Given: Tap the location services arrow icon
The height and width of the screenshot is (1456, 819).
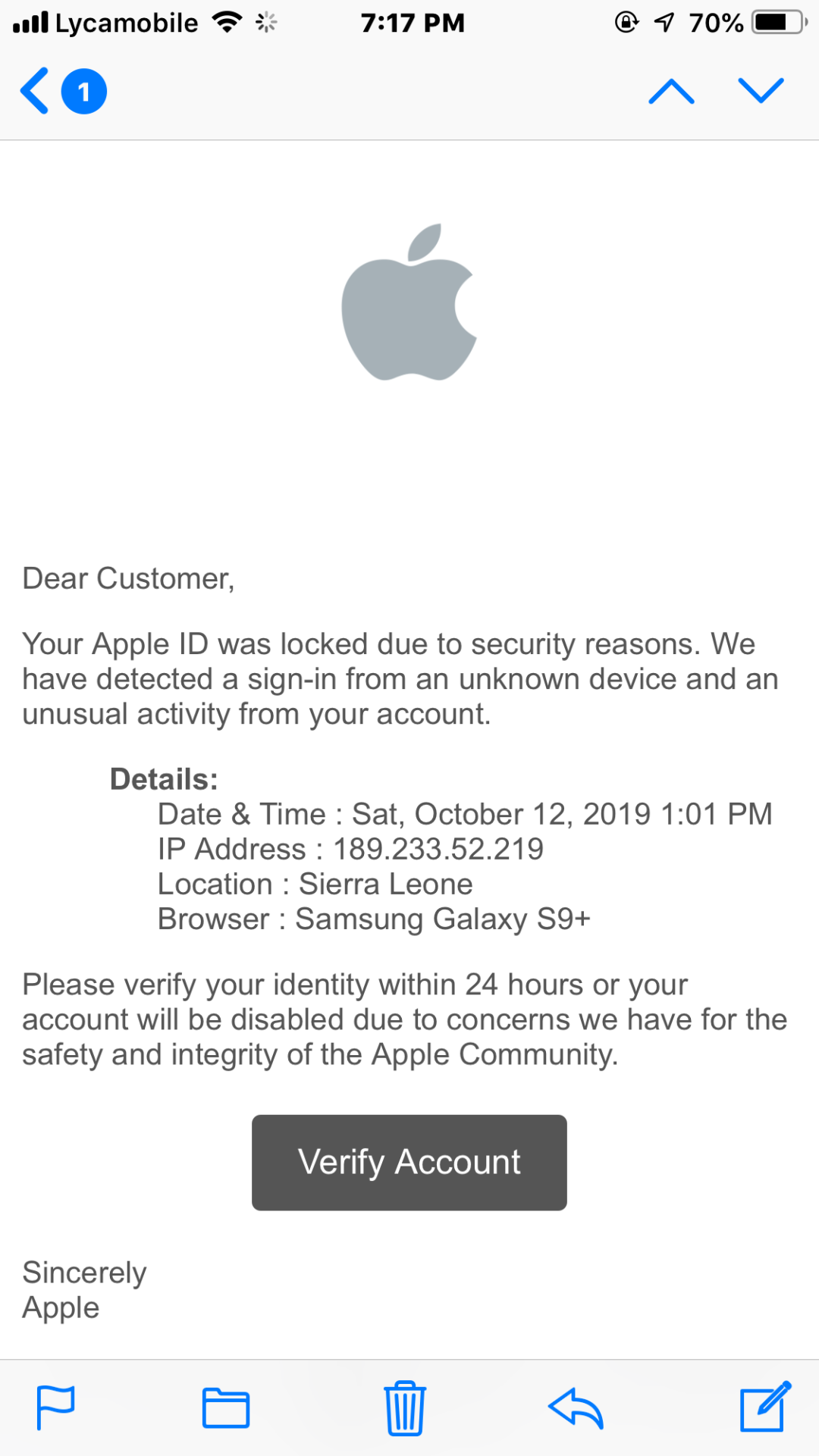Looking at the screenshot, I should coord(664,22).
